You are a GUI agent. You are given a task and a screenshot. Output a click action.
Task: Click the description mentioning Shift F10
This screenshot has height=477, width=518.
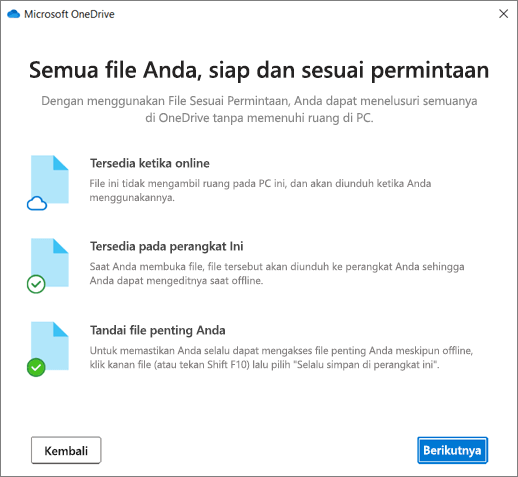[281, 357]
